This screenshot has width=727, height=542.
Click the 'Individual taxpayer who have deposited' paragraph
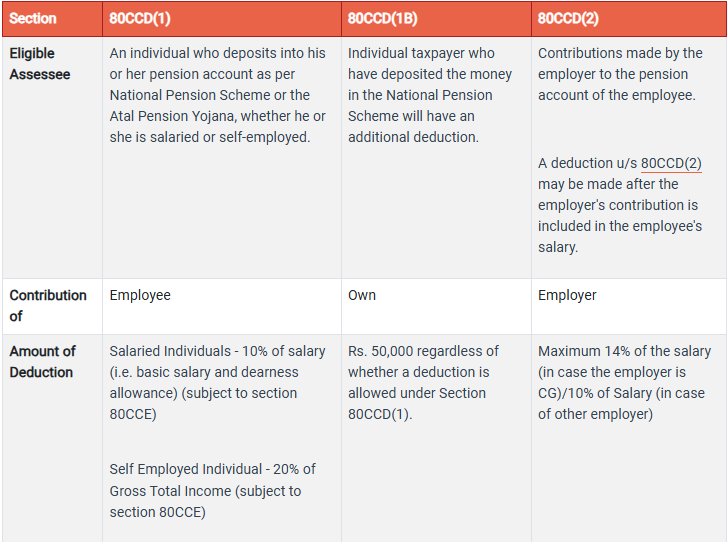pos(430,95)
